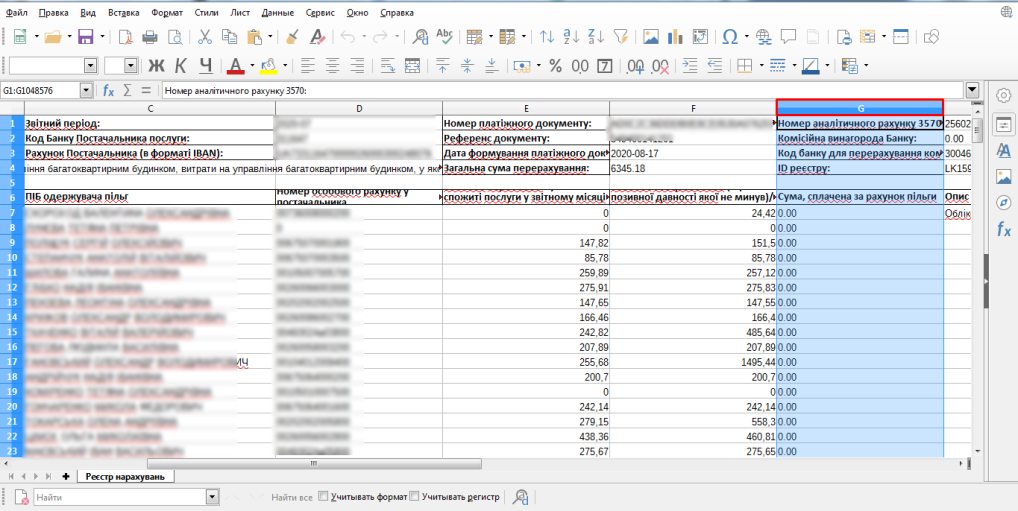1018x511 pixels.
Task: Apply bold formatting with the Ж button
Action: 156,66
